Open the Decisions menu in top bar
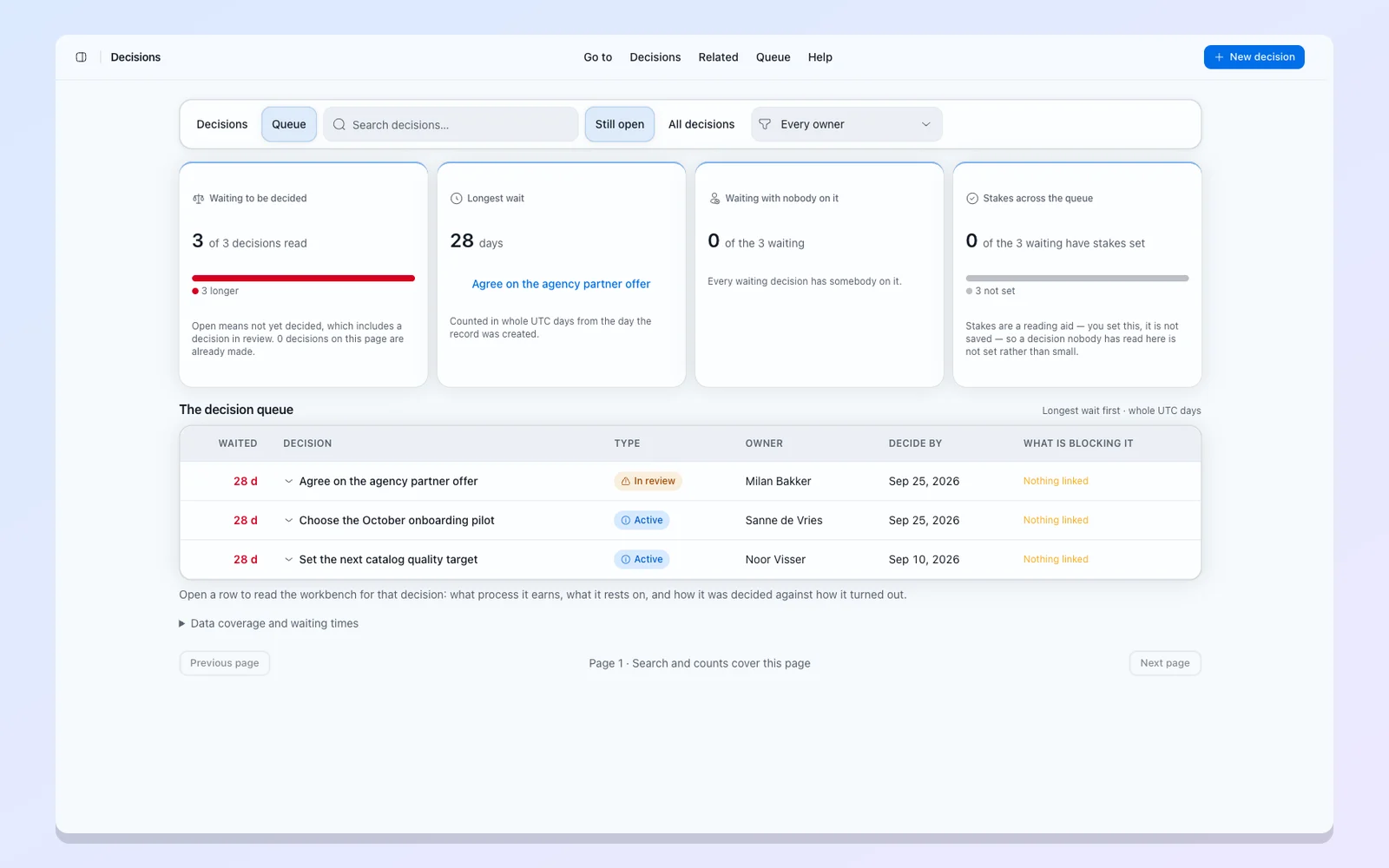The height and width of the screenshot is (868, 1389). point(655,57)
